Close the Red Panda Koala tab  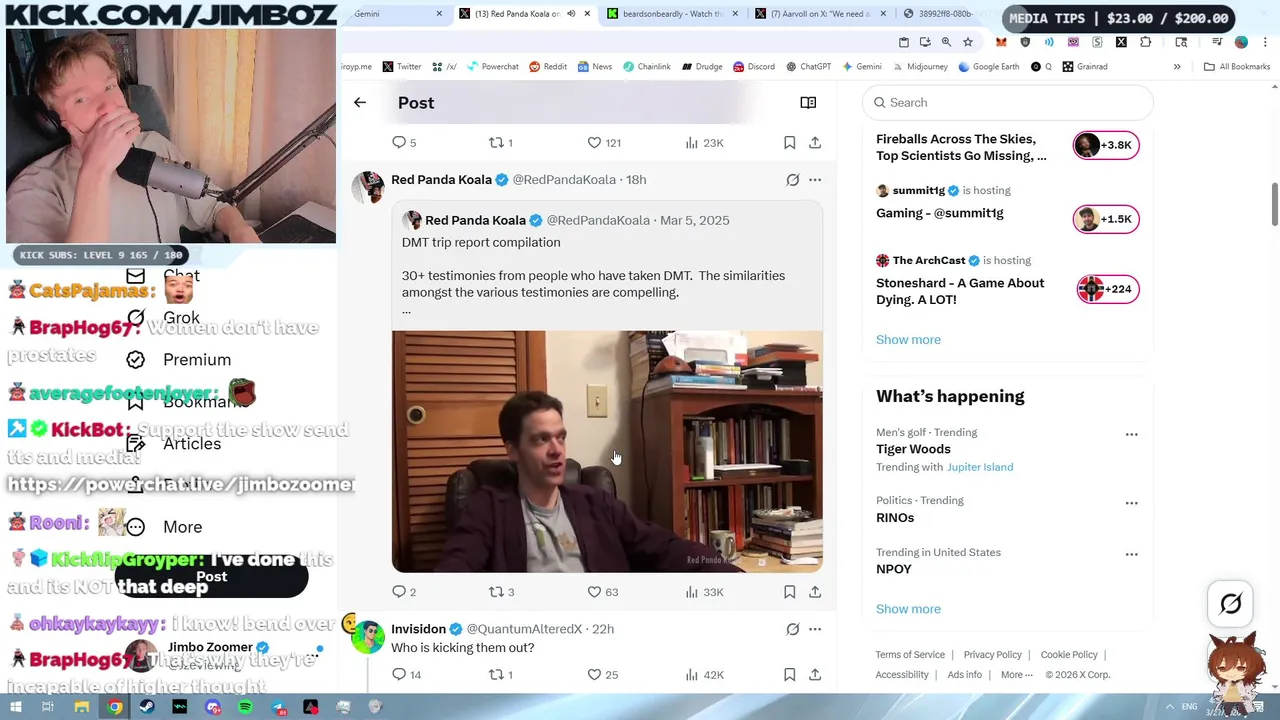pos(587,14)
